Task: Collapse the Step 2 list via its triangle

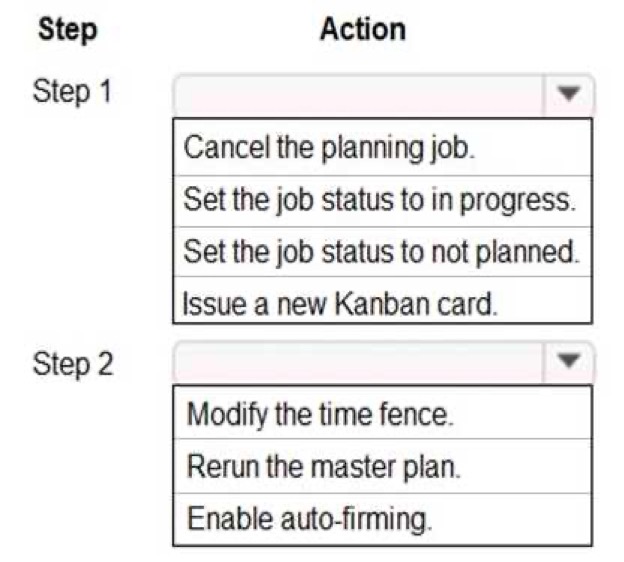Action: click(x=568, y=361)
